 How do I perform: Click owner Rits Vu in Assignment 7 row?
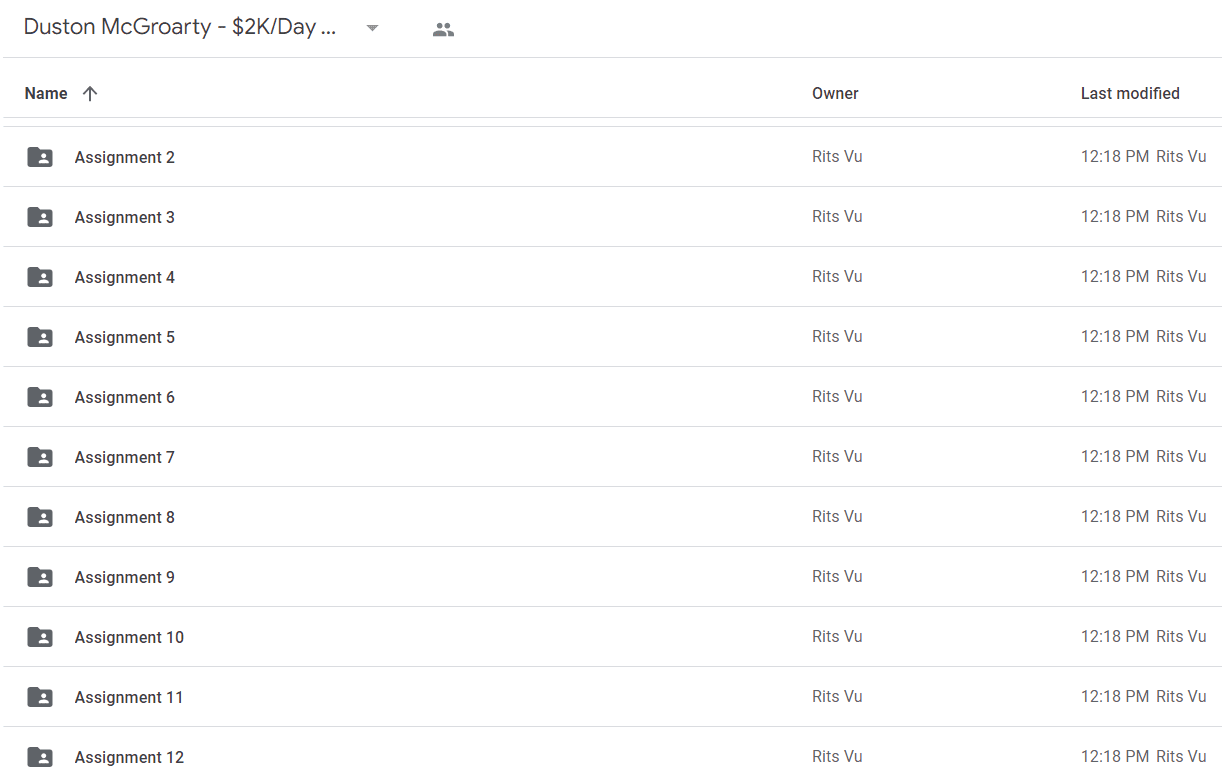[x=837, y=456]
